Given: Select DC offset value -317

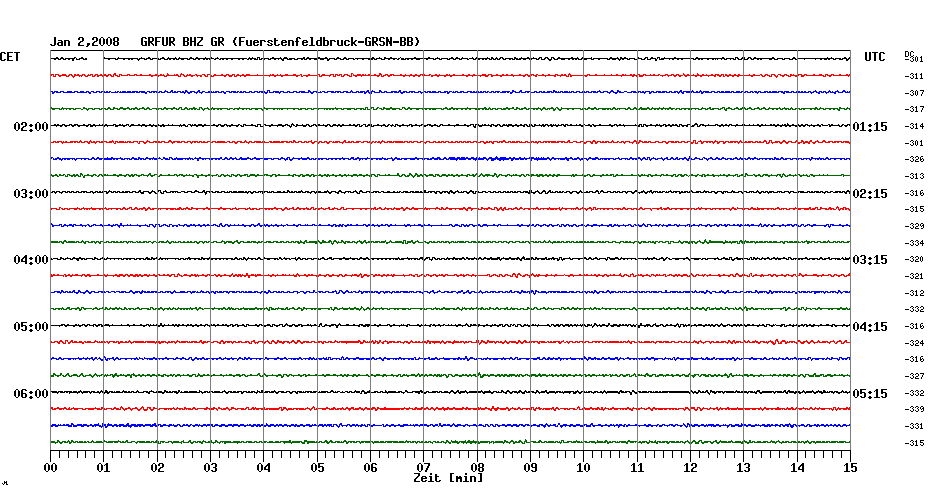Looking at the screenshot, I should point(914,110).
